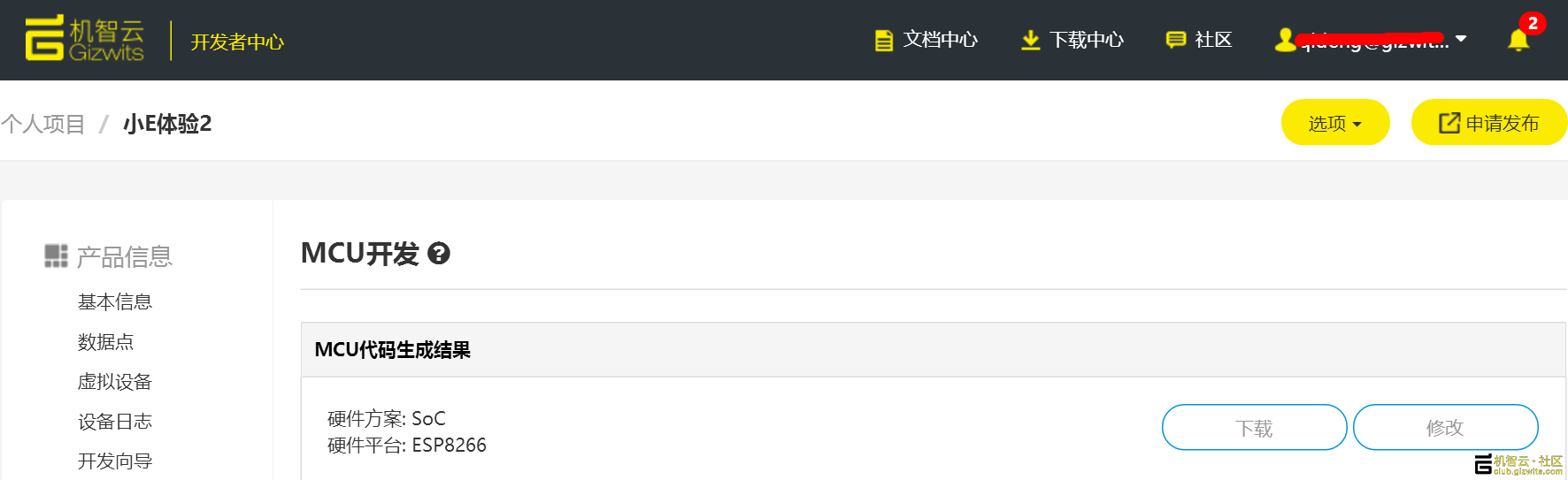Click the Gizwits logo icon
Image resolution: width=1568 pixels, height=480 pixels.
click(x=44, y=38)
